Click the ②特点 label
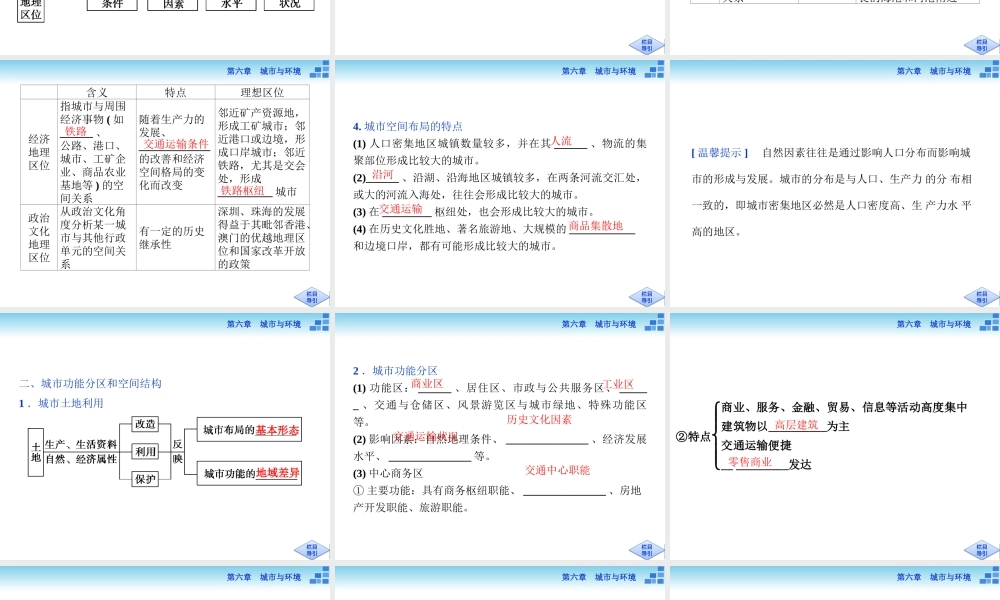1000x600 pixels. point(693,437)
